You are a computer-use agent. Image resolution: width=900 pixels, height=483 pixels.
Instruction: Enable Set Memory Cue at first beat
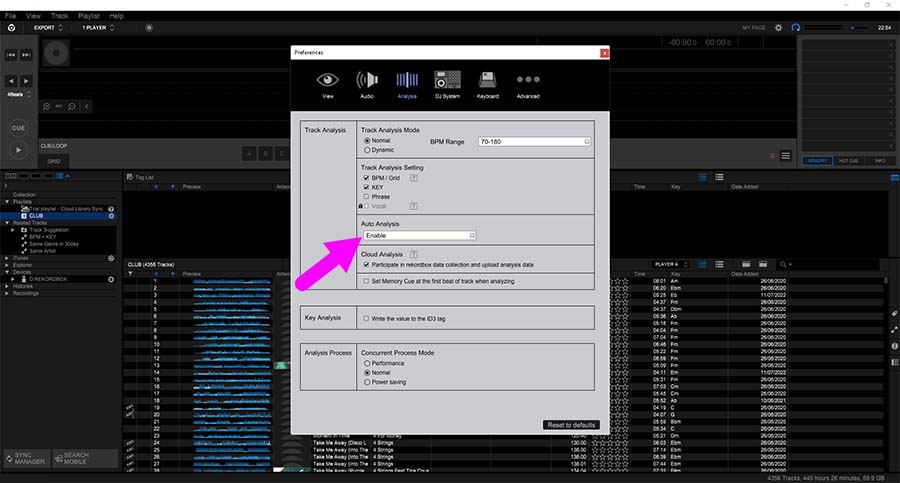pyautogui.click(x=366, y=281)
